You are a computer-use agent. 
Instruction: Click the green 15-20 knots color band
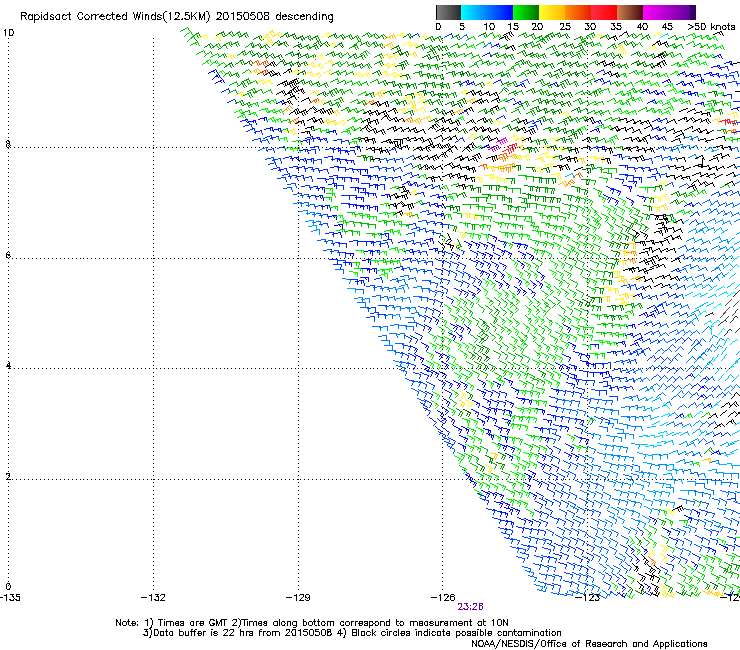click(x=526, y=12)
